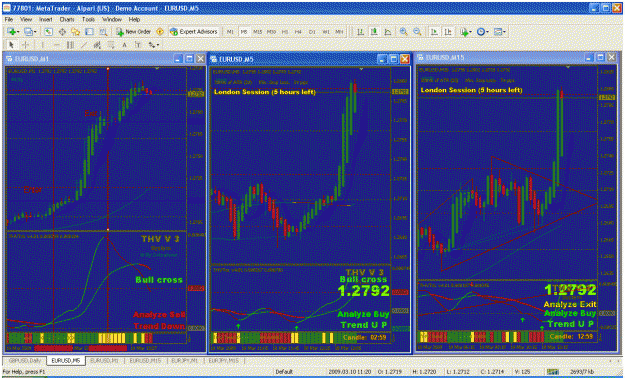This screenshot has height=378, width=625.
Task: Switch chart to Bar Chart icon
Action: (360, 32)
